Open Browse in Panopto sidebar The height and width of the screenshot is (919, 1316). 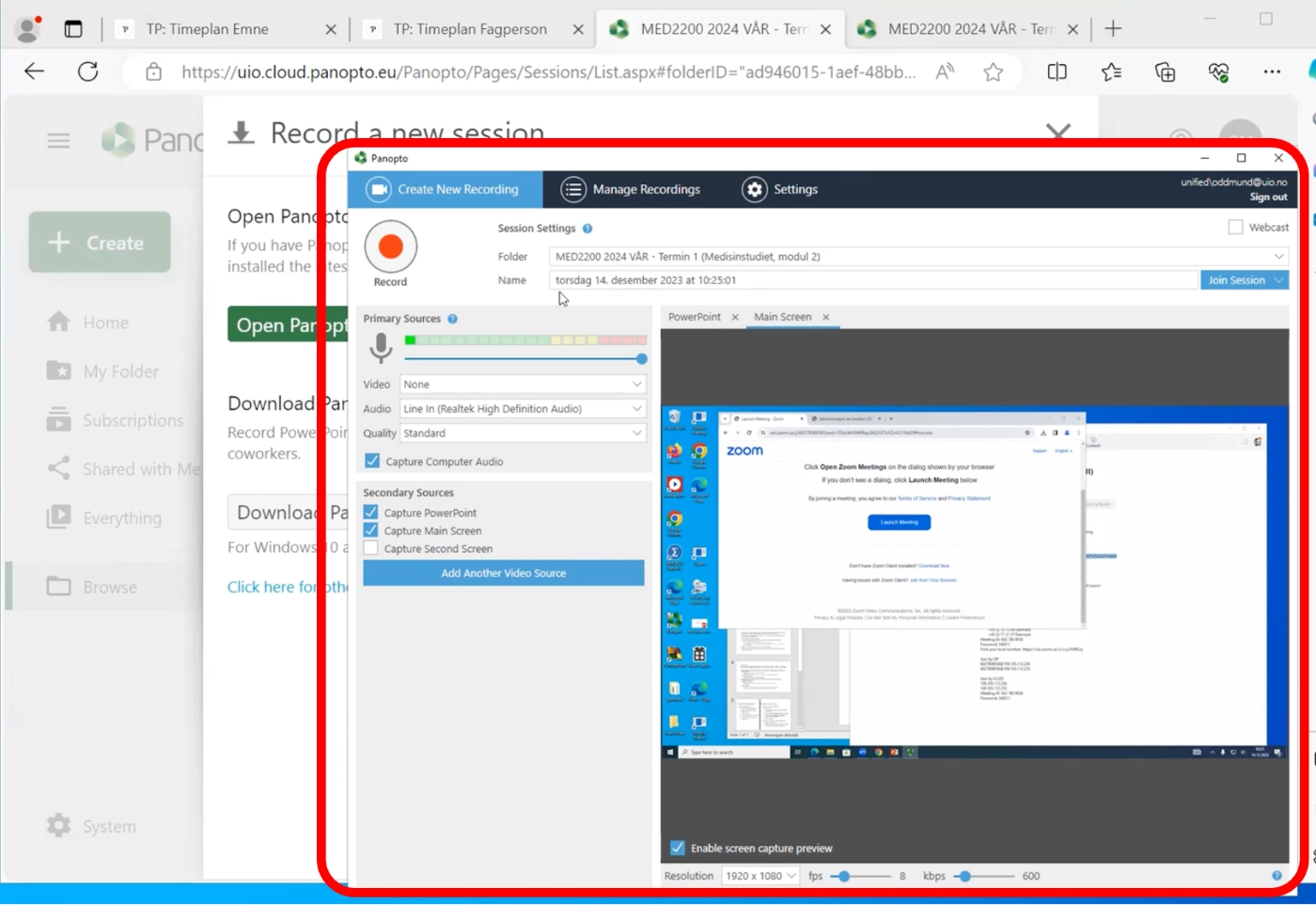pyautogui.click(x=92, y=586)
